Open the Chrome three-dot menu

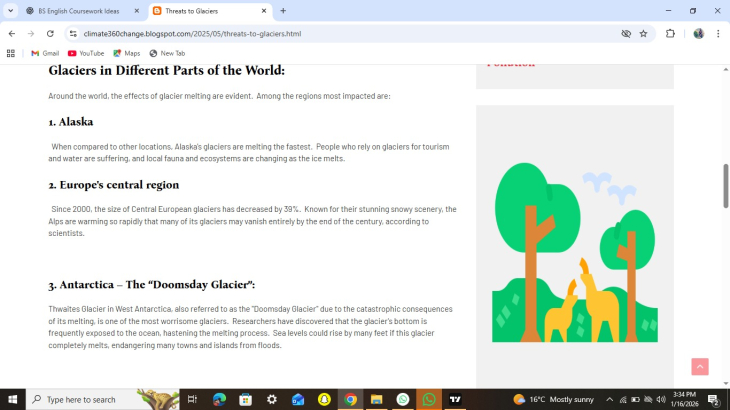(x=718, y=33)
